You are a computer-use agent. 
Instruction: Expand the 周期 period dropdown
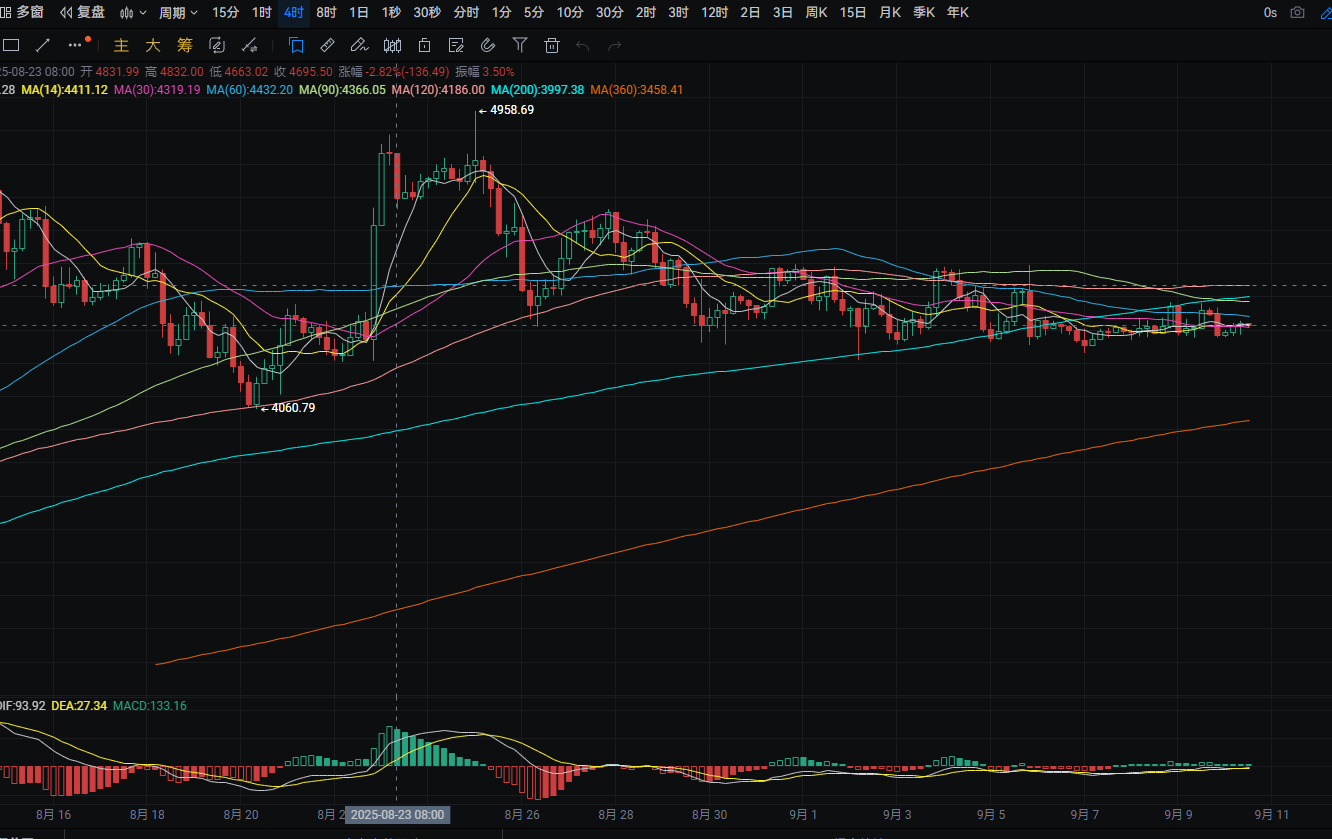pyautogui.click(x=178, y=13)
